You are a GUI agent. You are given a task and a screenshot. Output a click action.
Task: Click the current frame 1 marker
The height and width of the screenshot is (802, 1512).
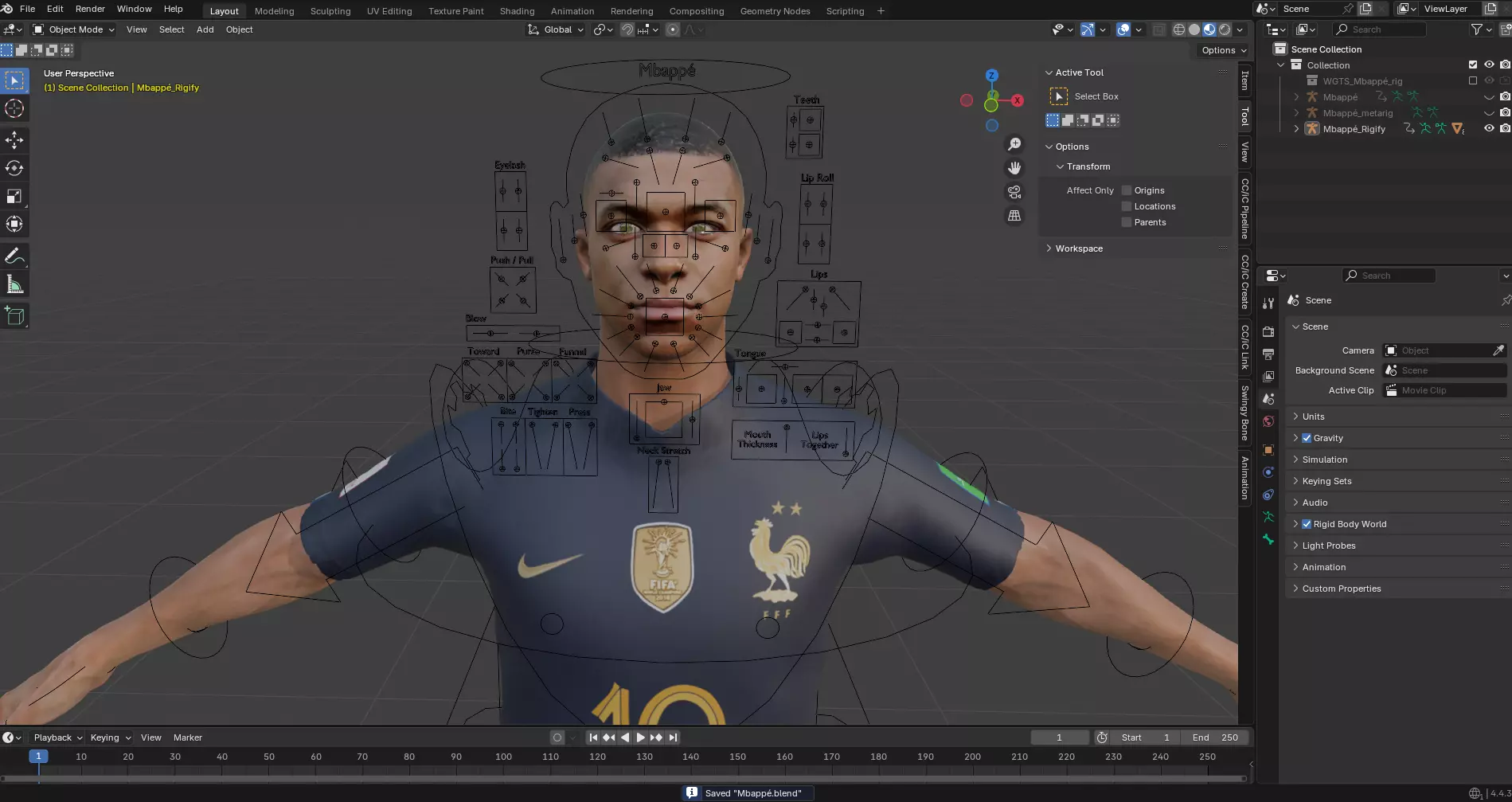coord(37,757)
